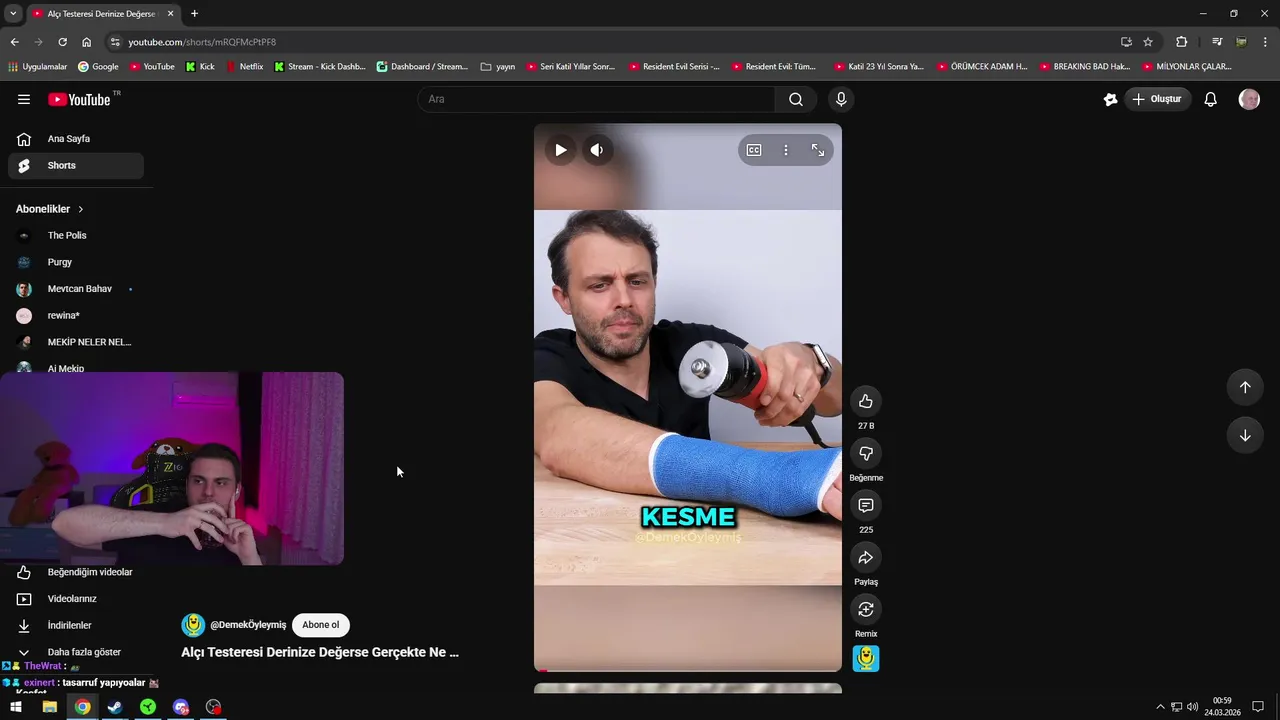Open the experimental features sparkle icon
Viewport: 1280px width, 720px height.
pyautogui.click(x=1110, y=99)
